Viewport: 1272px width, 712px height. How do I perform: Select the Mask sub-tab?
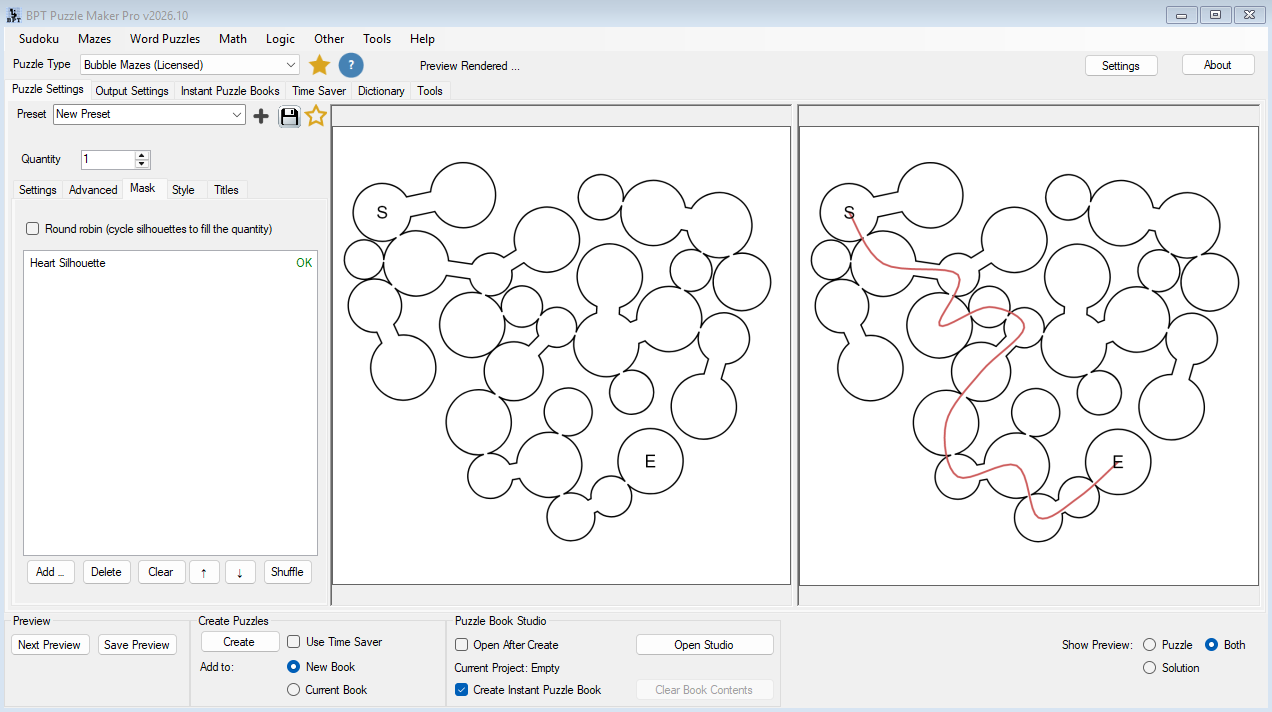coord(143,189)
